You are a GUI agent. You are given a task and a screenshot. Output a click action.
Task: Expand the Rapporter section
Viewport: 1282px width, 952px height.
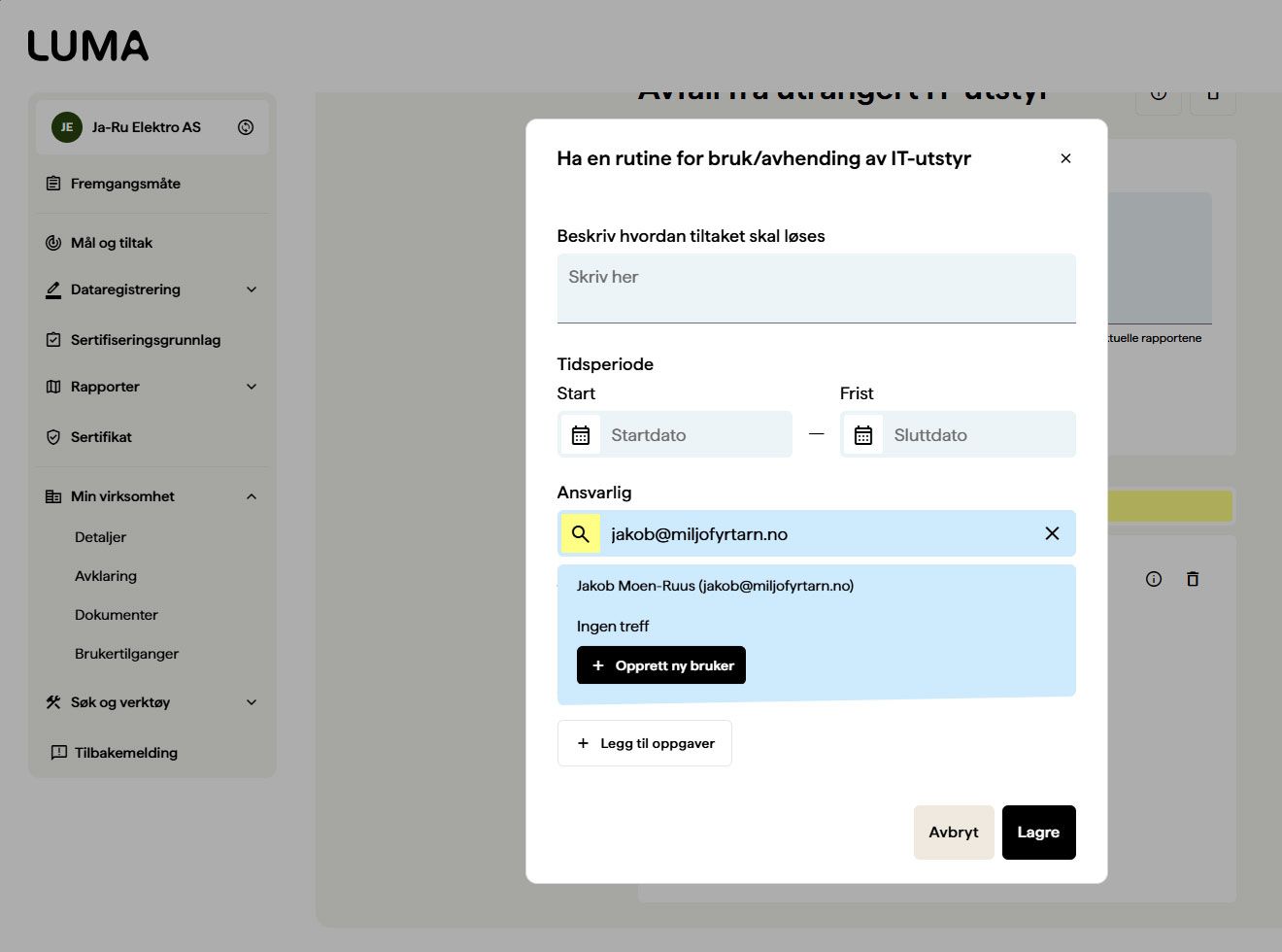coord(252,387)
